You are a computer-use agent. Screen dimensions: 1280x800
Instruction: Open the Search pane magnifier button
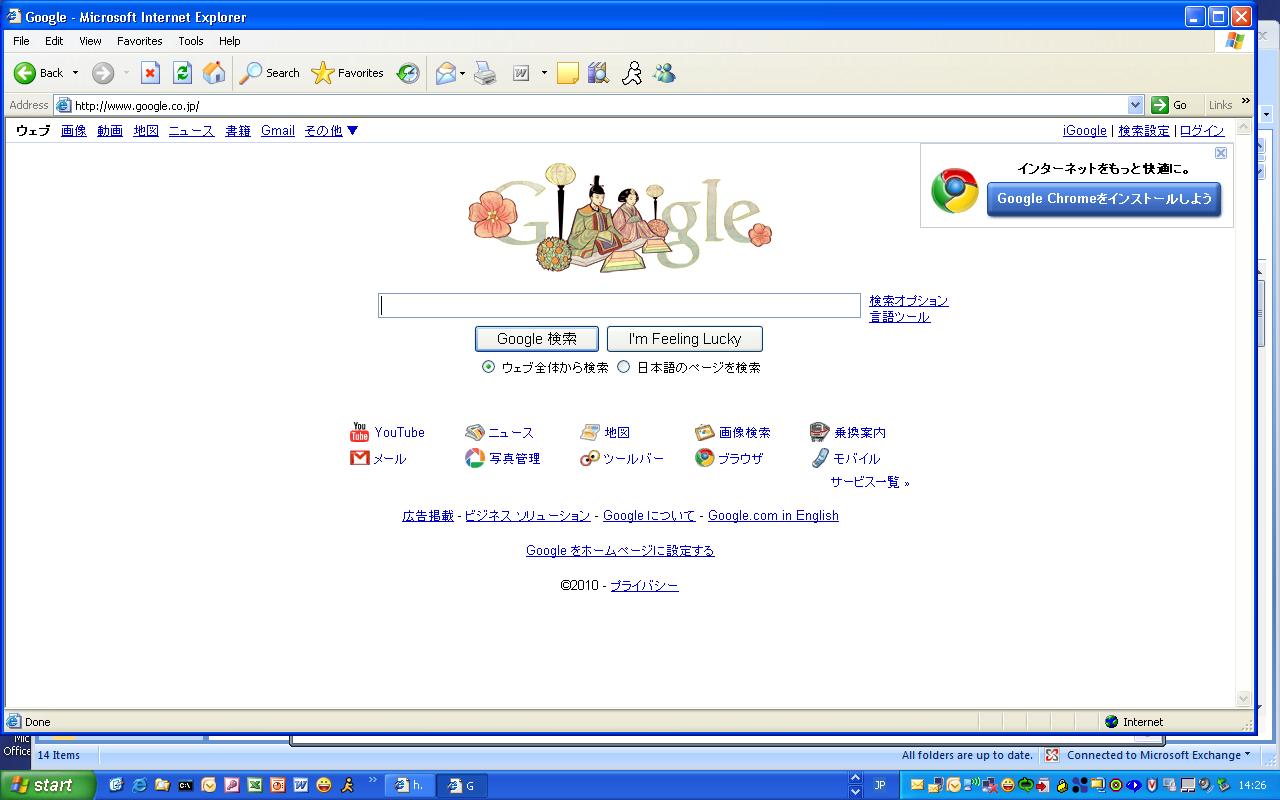269,73
